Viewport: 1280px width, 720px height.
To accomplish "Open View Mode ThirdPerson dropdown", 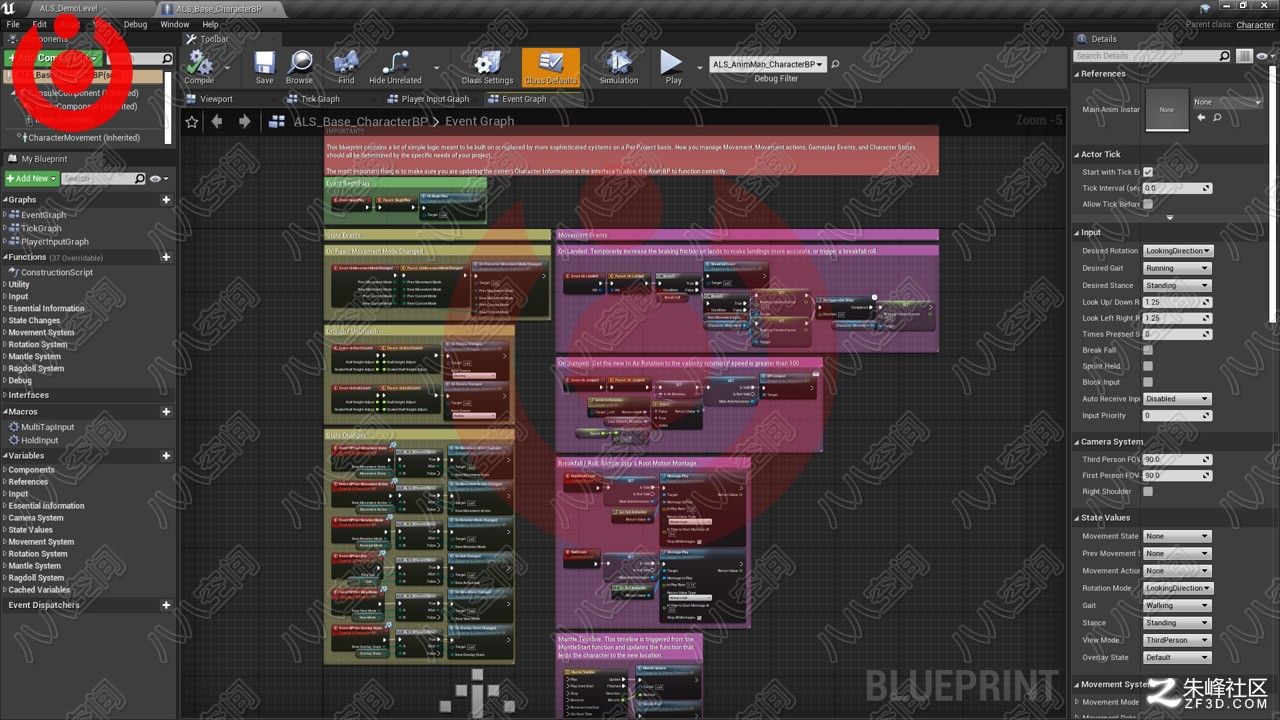I will pyautogui.click(x=1177, y=640).
